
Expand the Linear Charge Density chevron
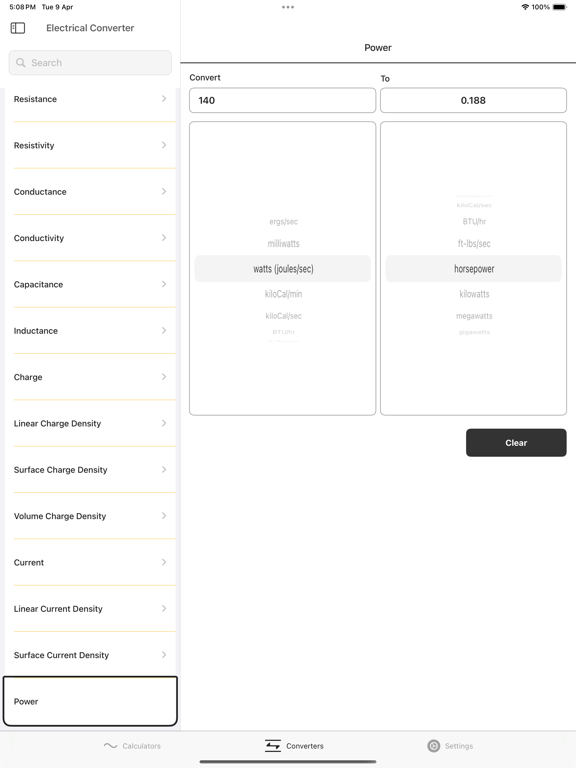tap(164, 423)
